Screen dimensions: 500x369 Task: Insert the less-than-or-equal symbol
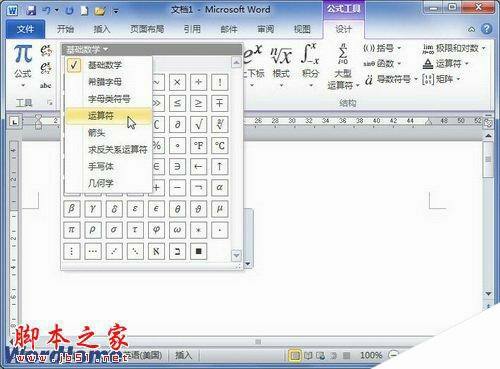point(177,103)
